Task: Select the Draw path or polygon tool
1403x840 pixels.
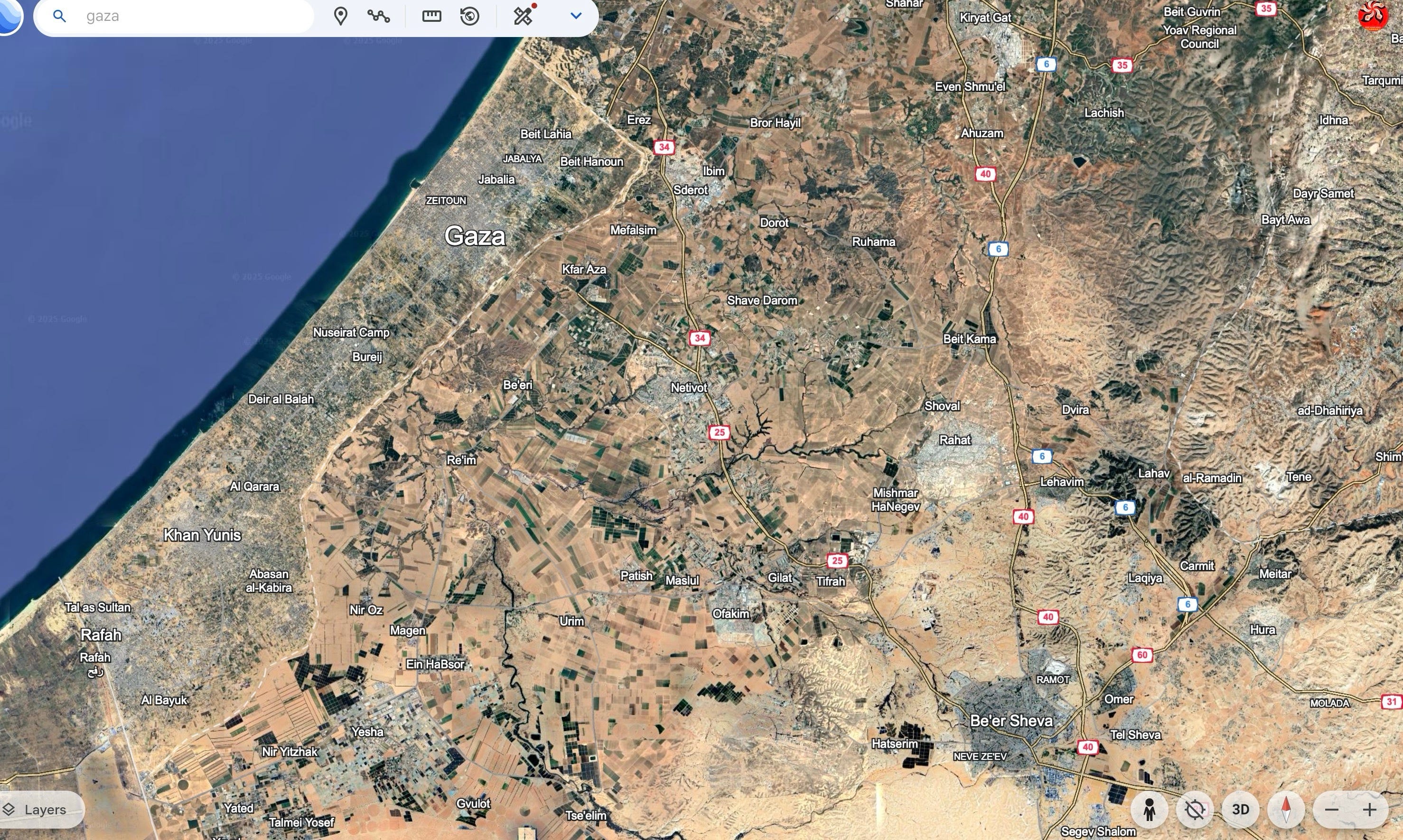Action: tap(378, 16)
